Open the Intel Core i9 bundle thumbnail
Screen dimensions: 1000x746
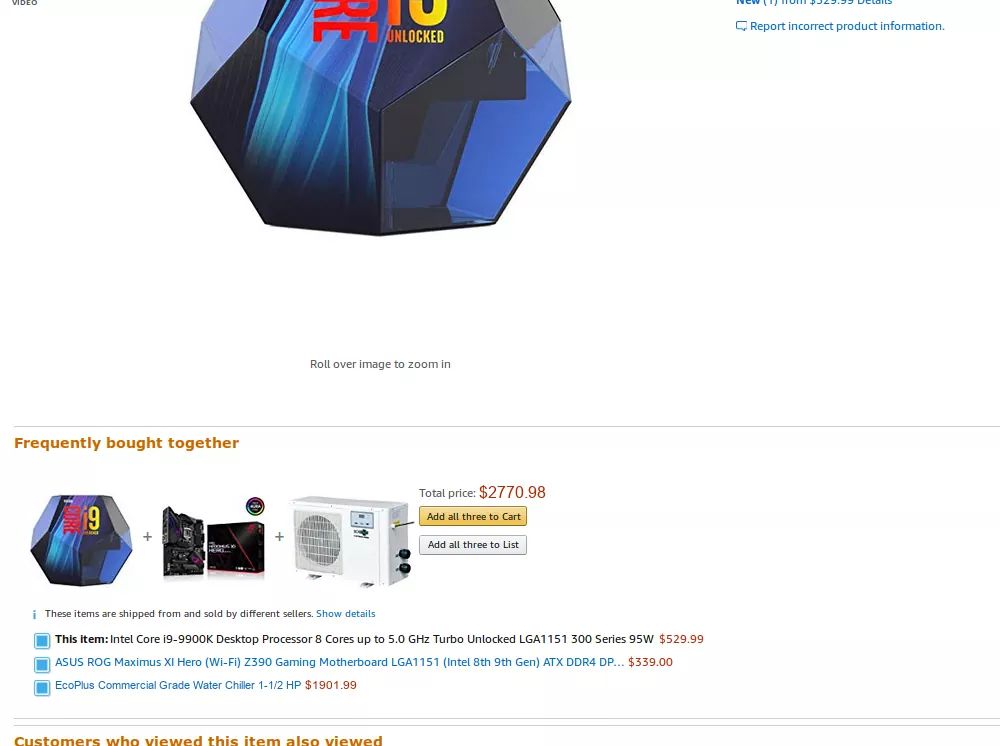click(x=82, y=540)
